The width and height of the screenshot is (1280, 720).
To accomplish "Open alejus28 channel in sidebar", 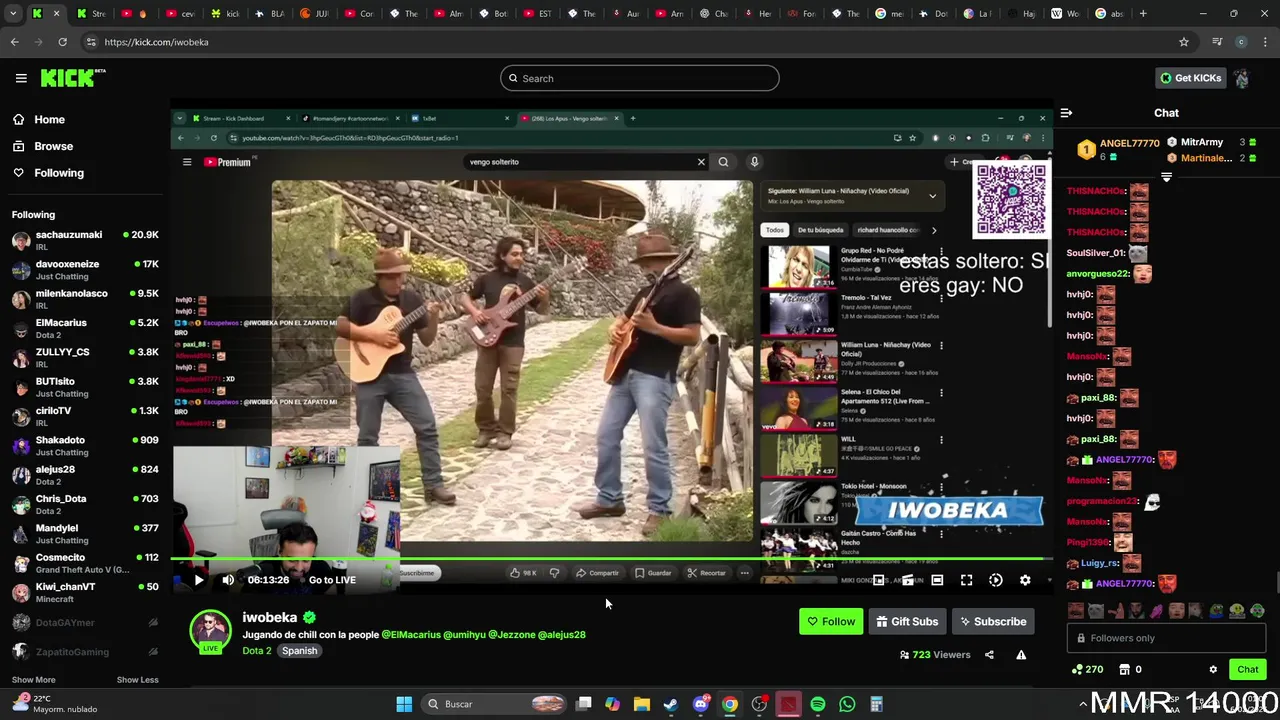I will 85,475.
